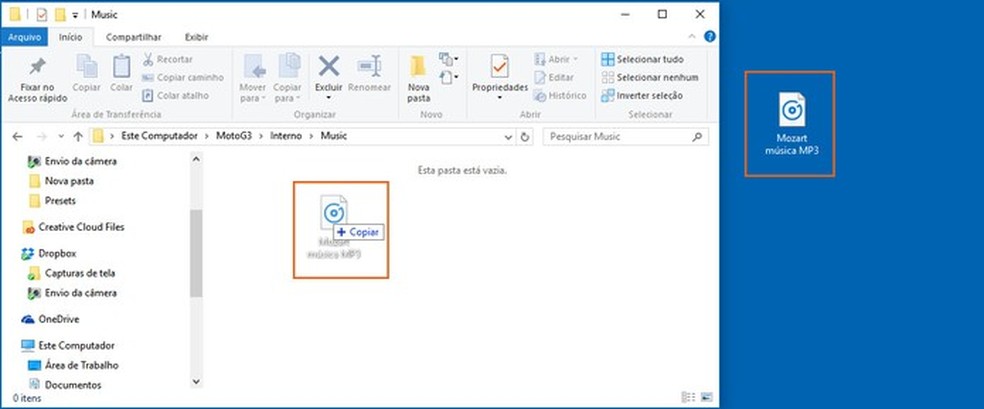Viewport: 984px width, 409px height.
Task: Click Inverter seleção
Action: click(642, 95)
